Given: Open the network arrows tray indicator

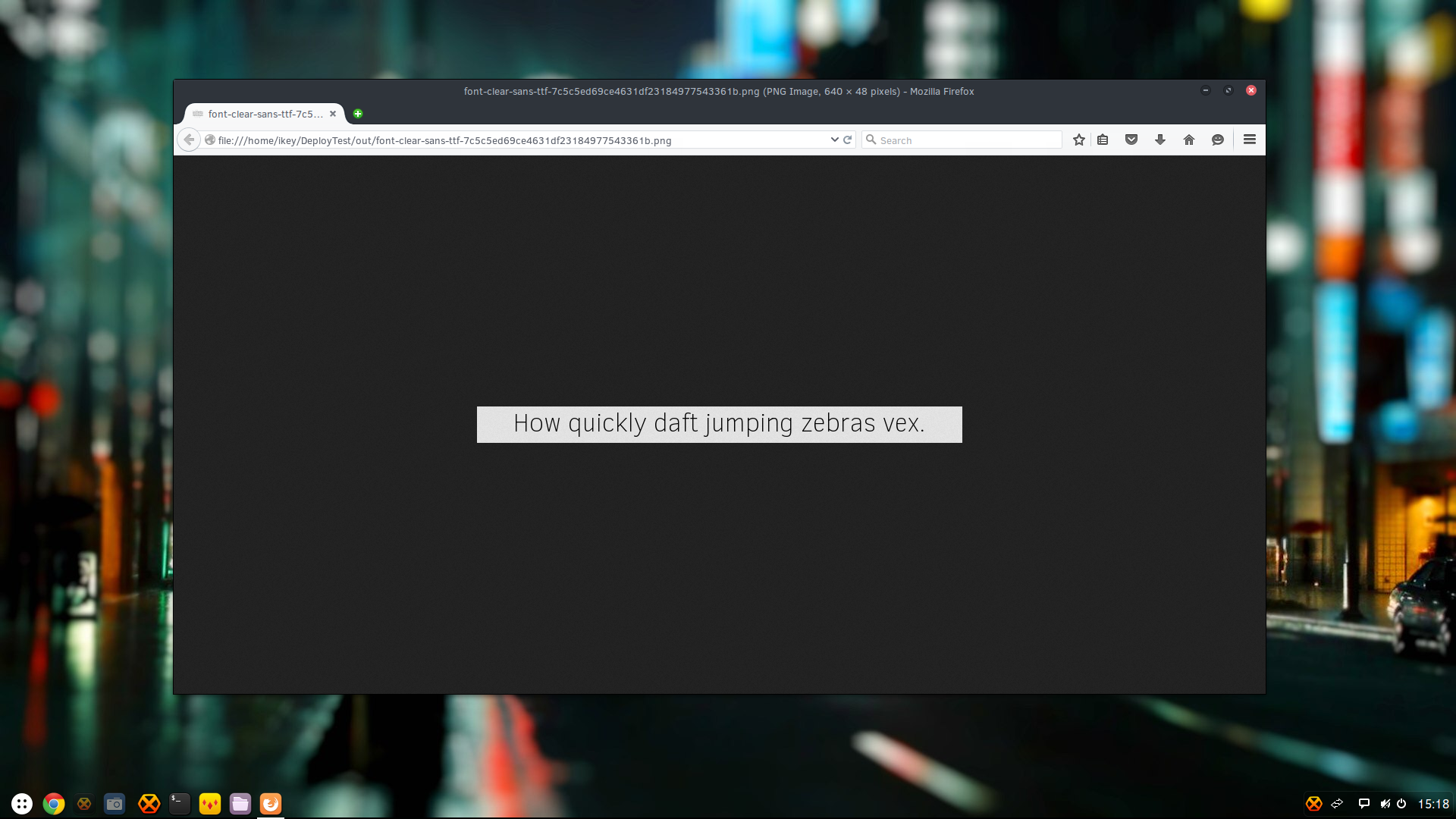Looking at the screenshot, I should tap(1338, 804).
